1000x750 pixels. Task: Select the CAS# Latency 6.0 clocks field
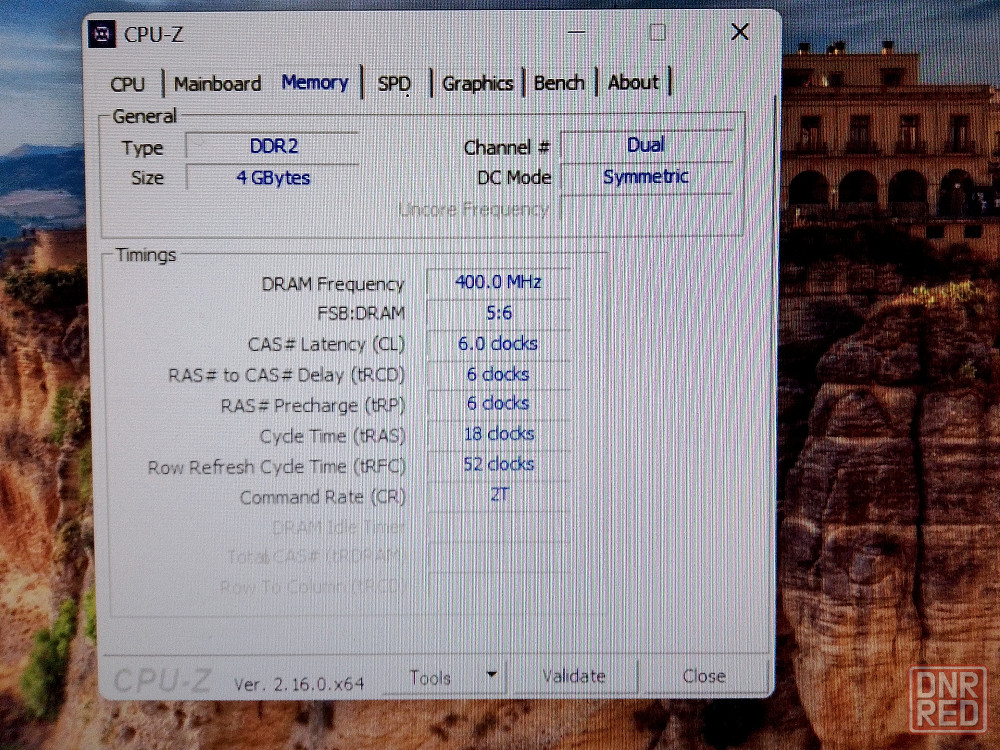pos(498,343)
